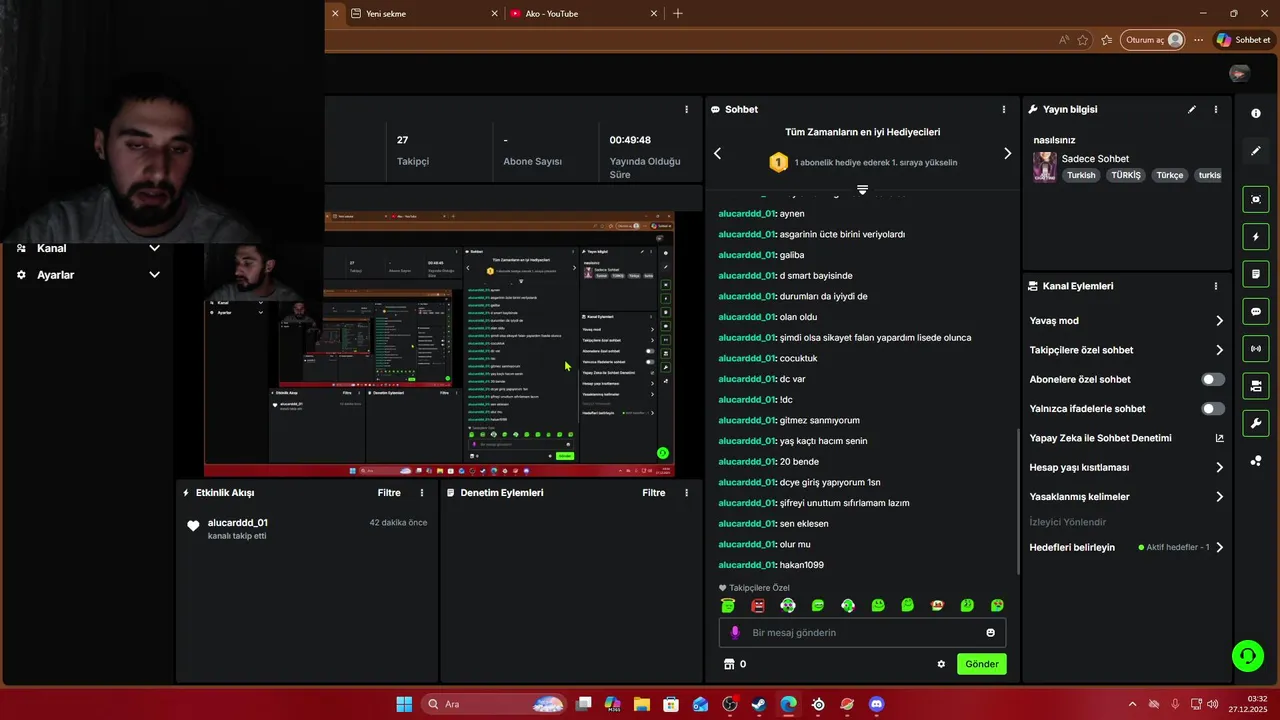Open Steam from the taskbar
The image size is (1280, 720).
759,704
